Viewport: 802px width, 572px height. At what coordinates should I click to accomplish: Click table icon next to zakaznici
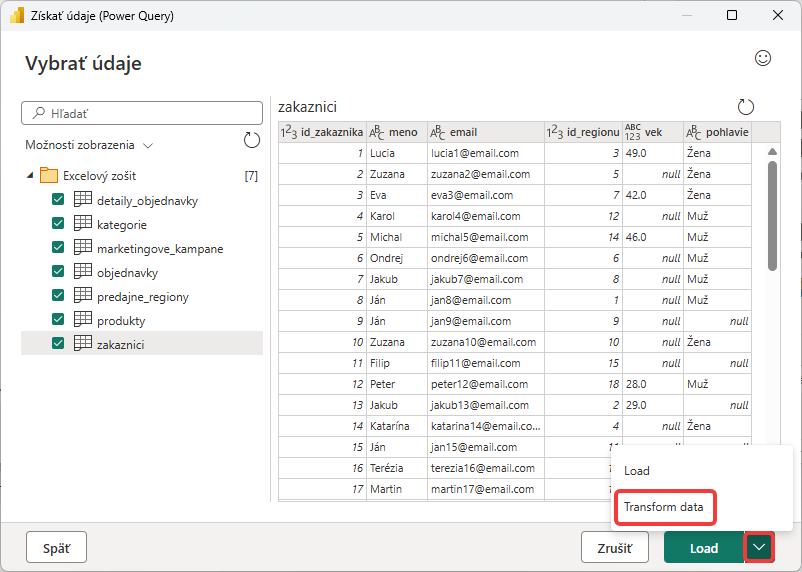click(83, 343)
